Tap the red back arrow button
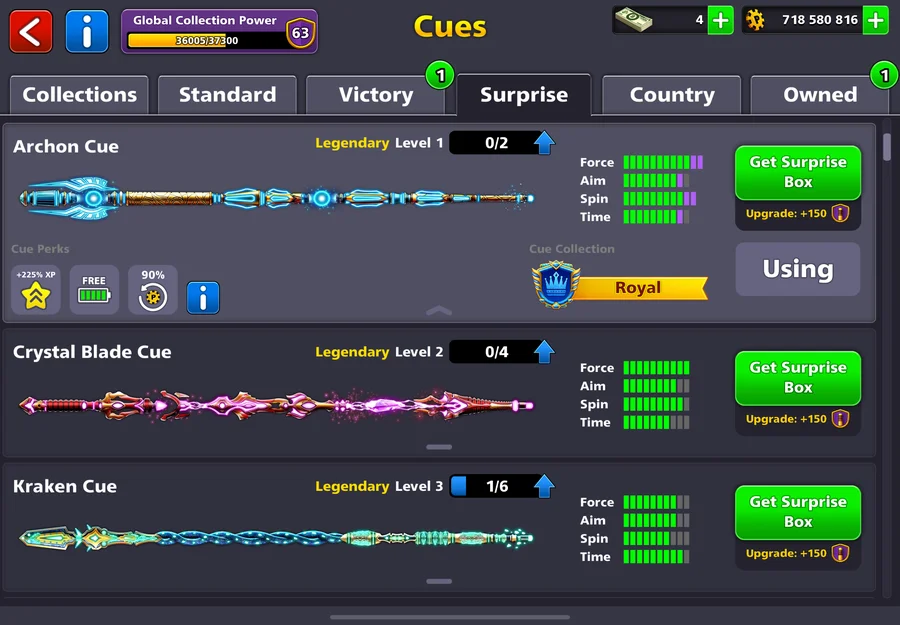The image size is (900, 625). 31,31
